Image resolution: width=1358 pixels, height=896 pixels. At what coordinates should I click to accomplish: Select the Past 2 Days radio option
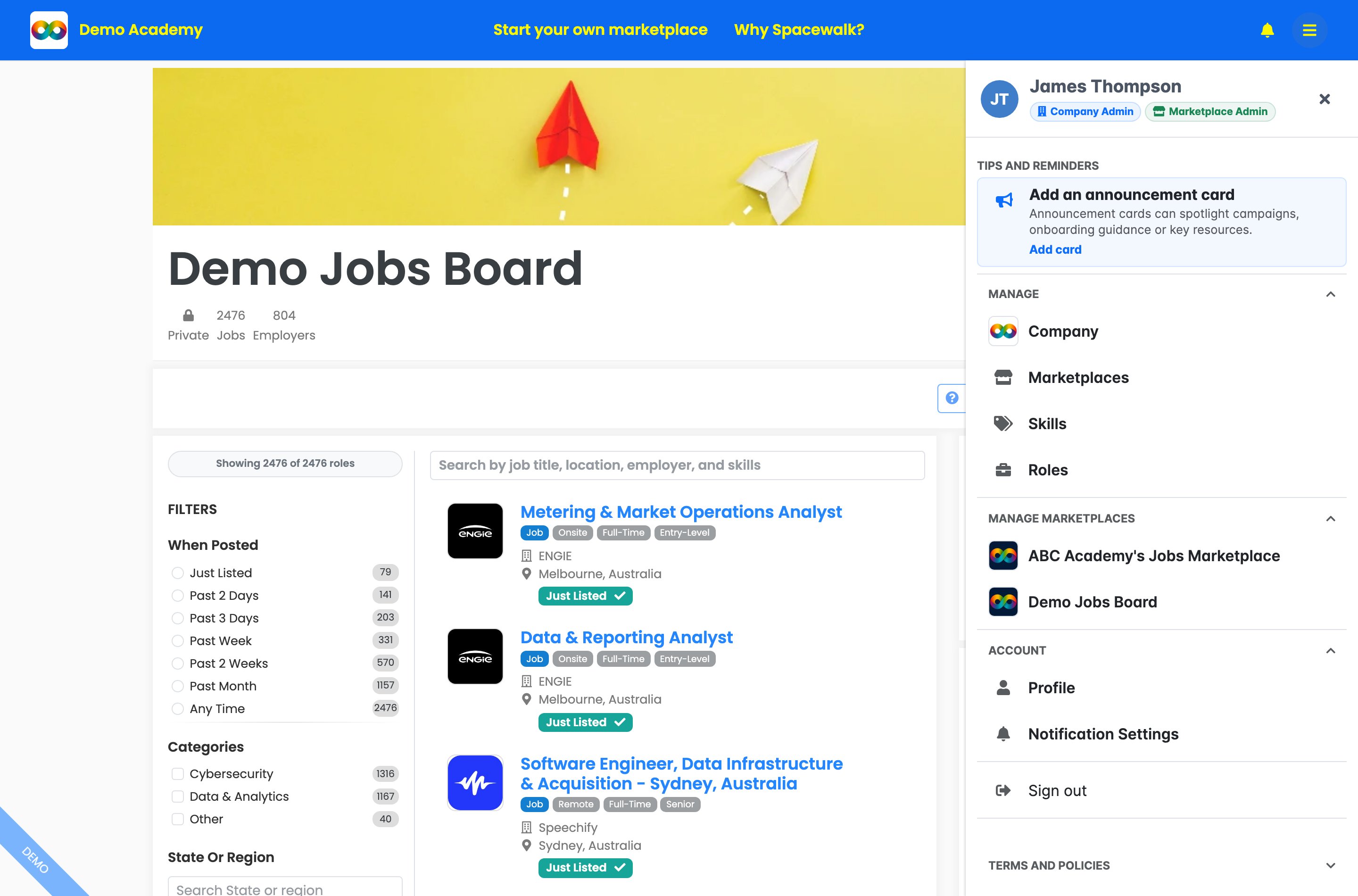pyautogui.click(x=178, y=596)
